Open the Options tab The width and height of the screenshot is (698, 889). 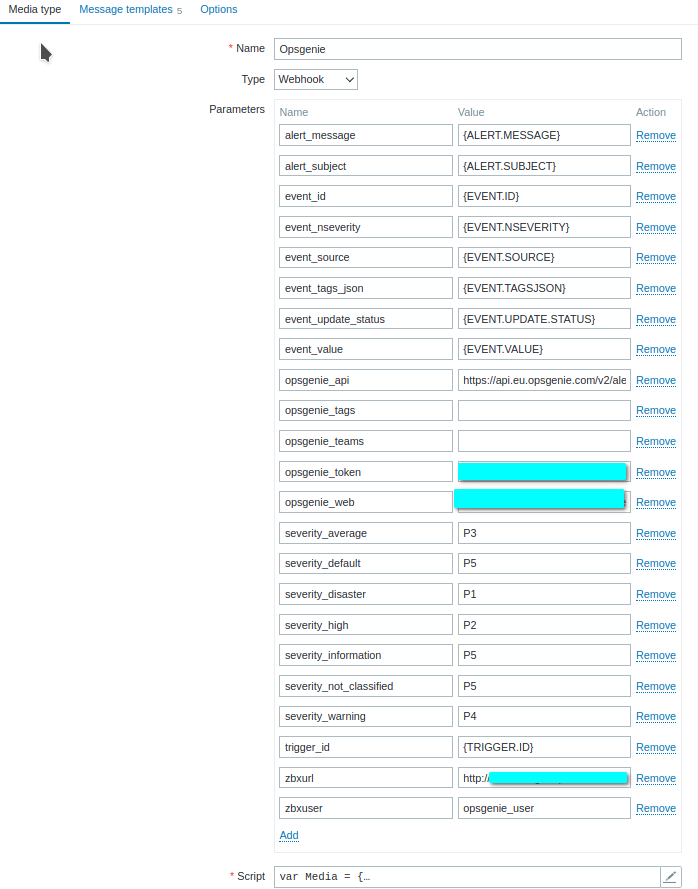pos(219,10)
